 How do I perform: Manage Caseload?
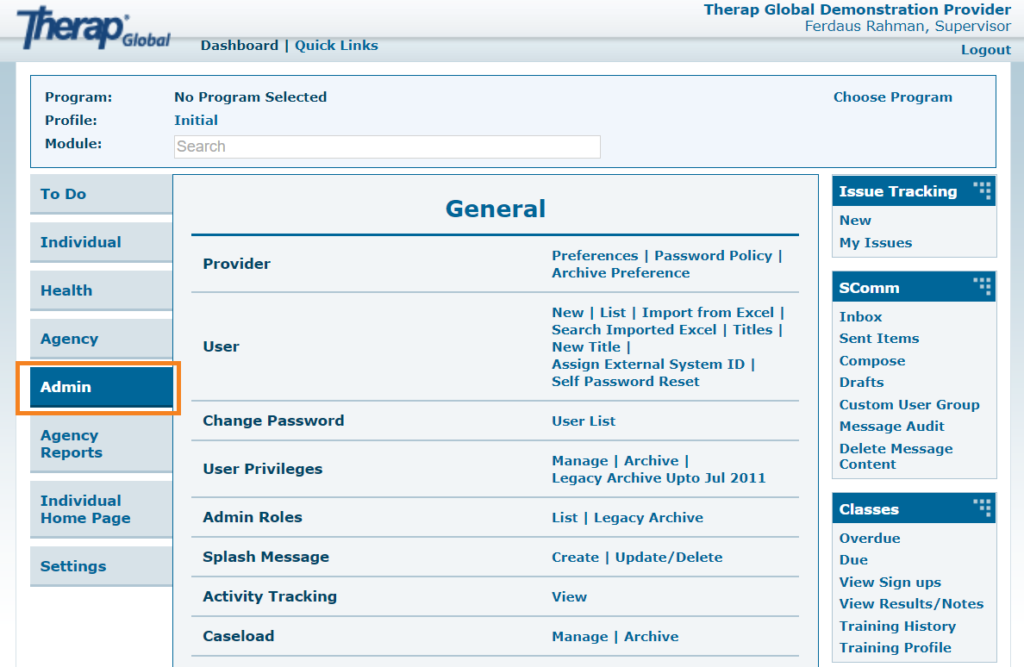(x=580, y=637)
